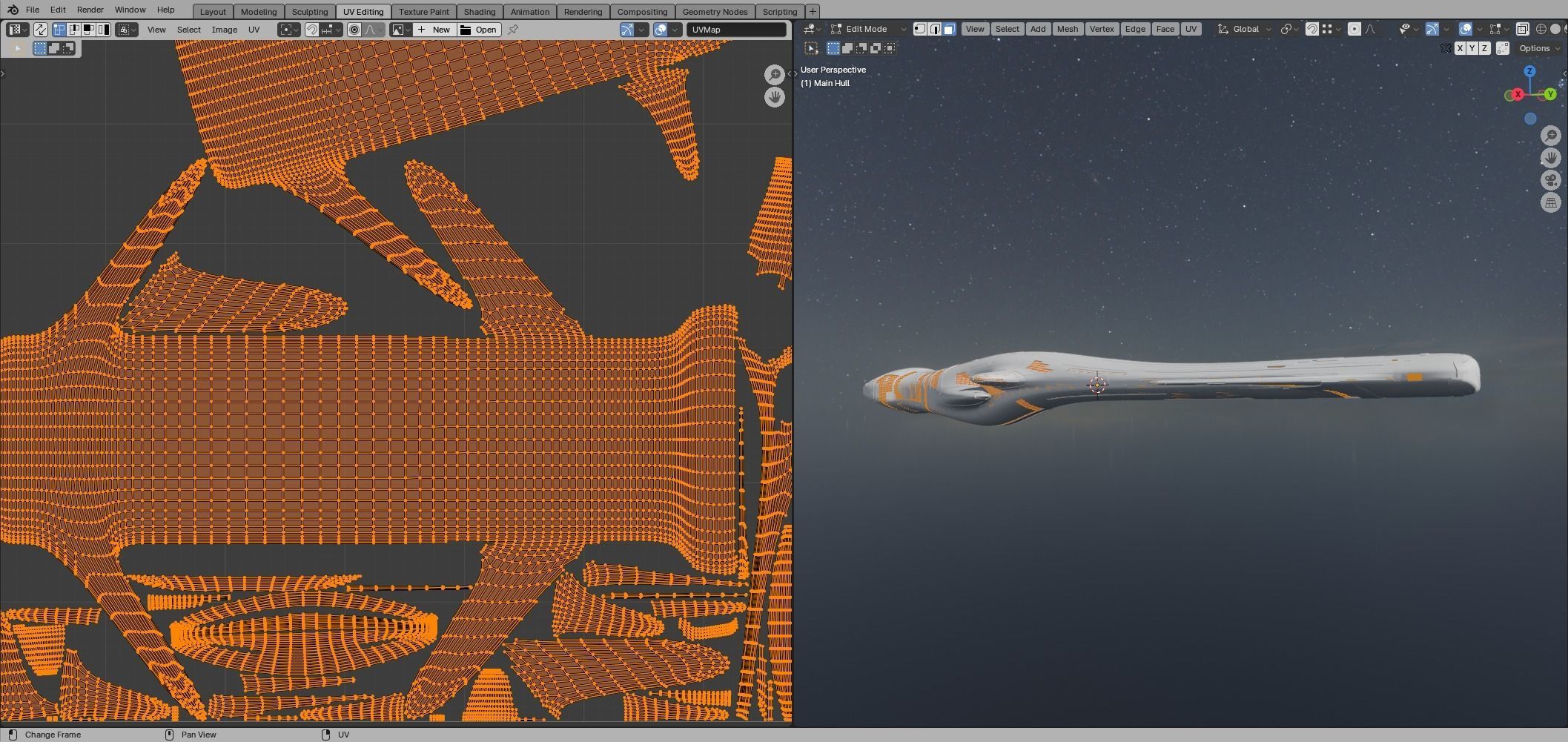Image resolution: width=1568 pixels, height=742 pixels.
Task: Toggle camera view icon
Action: [x=1551, y=180]
